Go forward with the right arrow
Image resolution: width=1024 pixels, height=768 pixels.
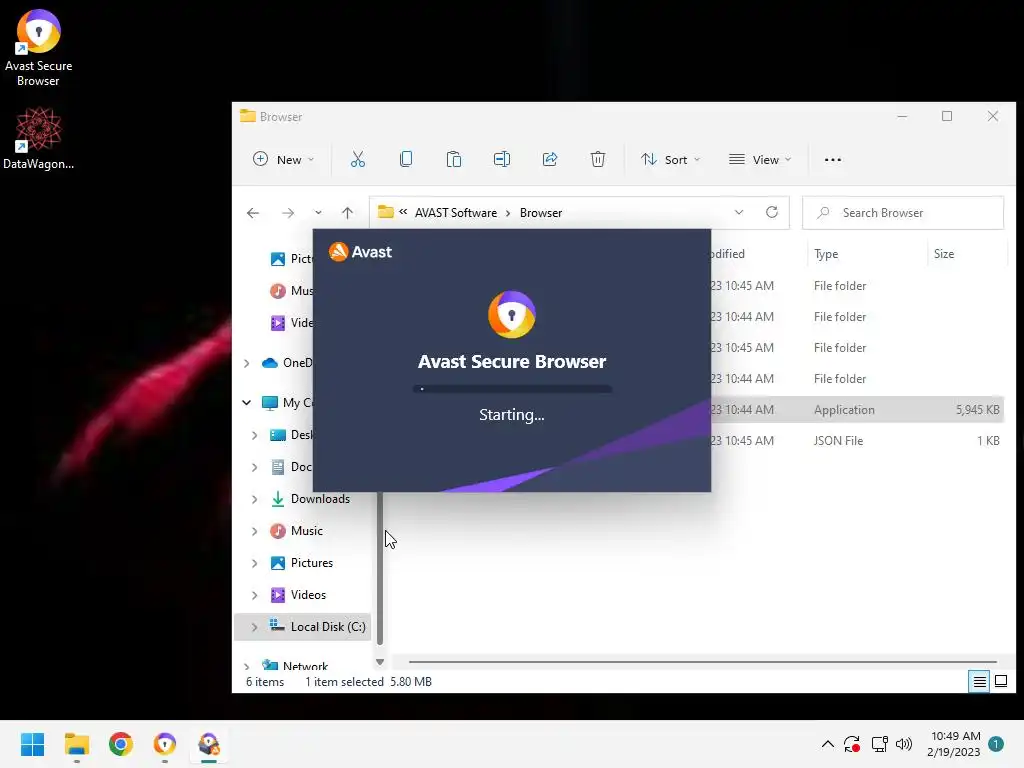tap(287, 213)
